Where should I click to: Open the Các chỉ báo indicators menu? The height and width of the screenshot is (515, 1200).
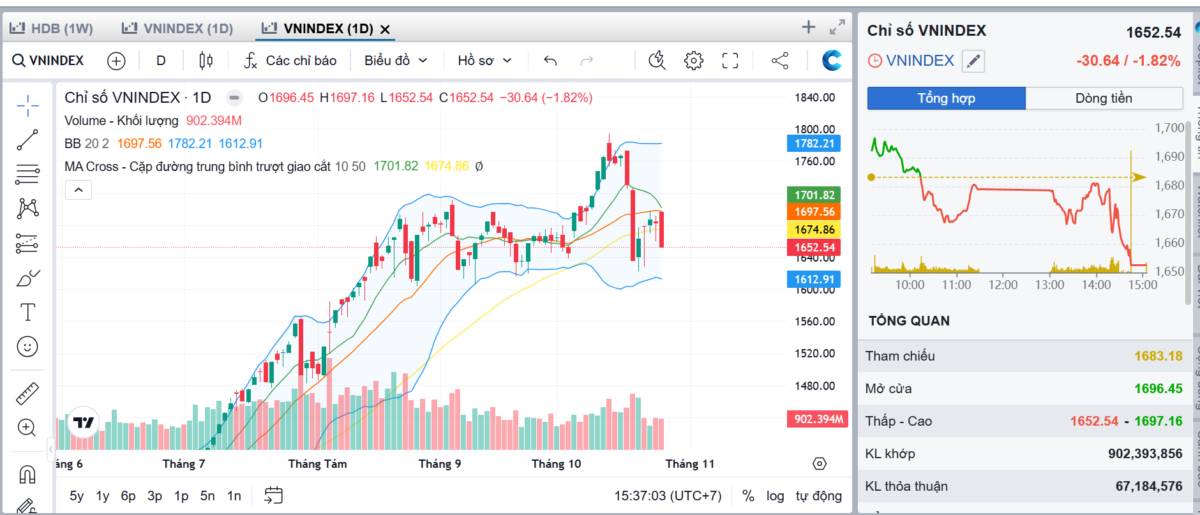click(290, 61)
